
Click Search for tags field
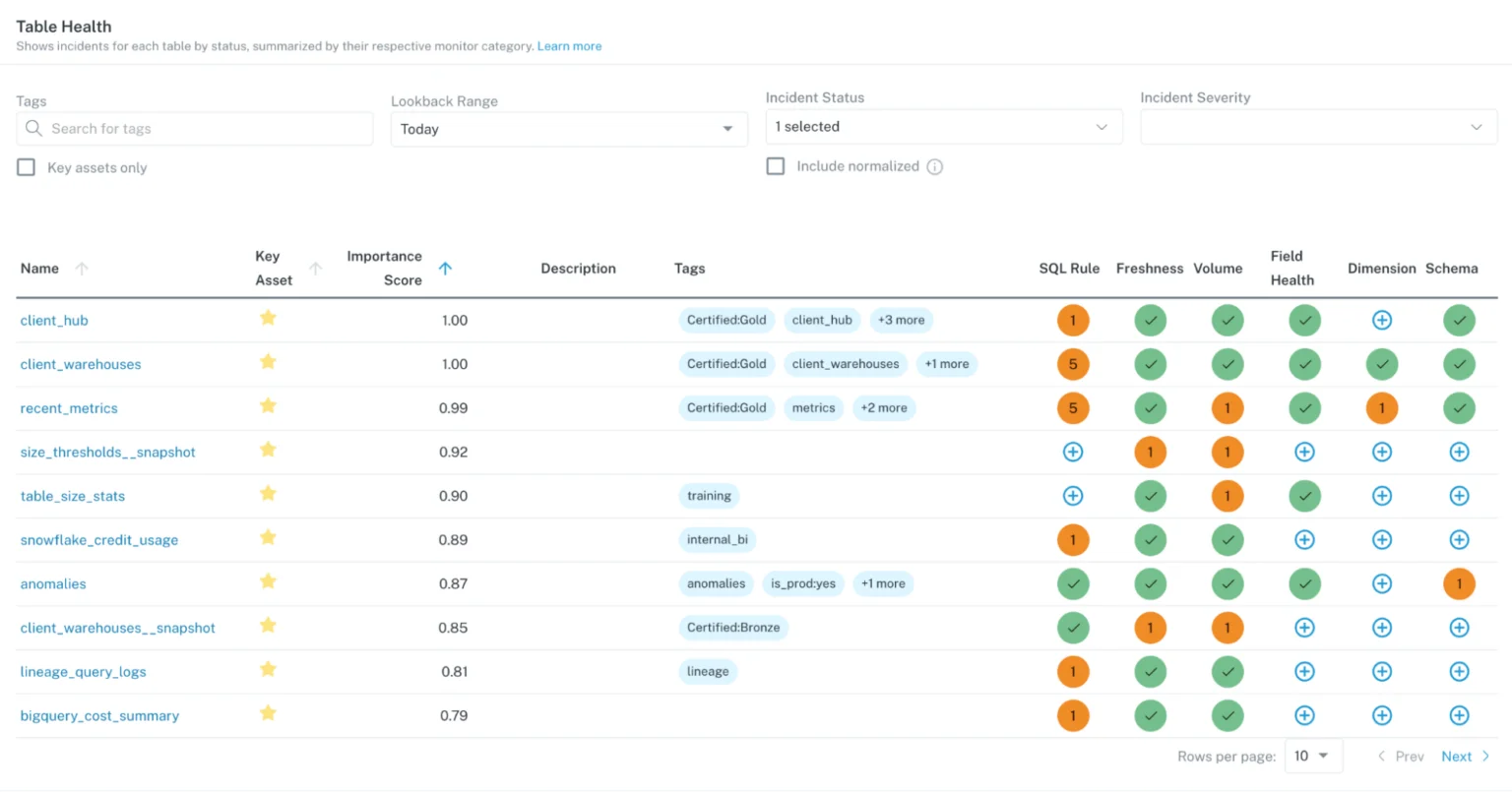point(195,129)
